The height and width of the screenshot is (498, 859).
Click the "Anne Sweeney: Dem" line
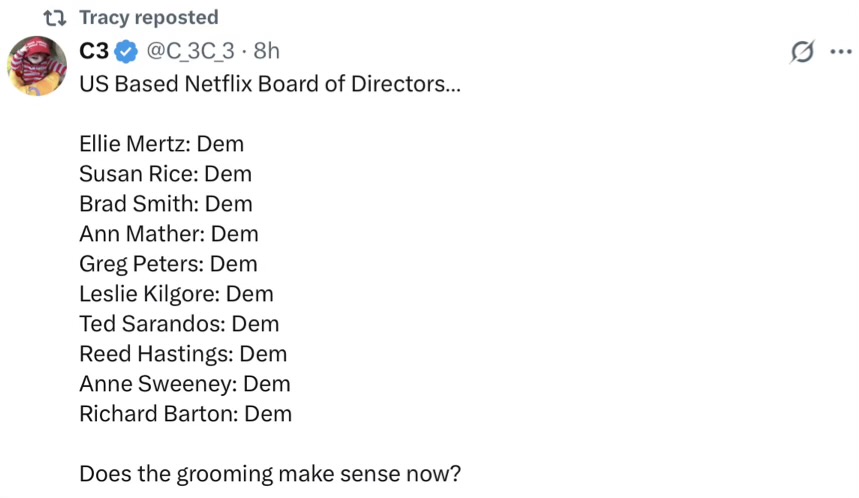[x=185, y=384]
